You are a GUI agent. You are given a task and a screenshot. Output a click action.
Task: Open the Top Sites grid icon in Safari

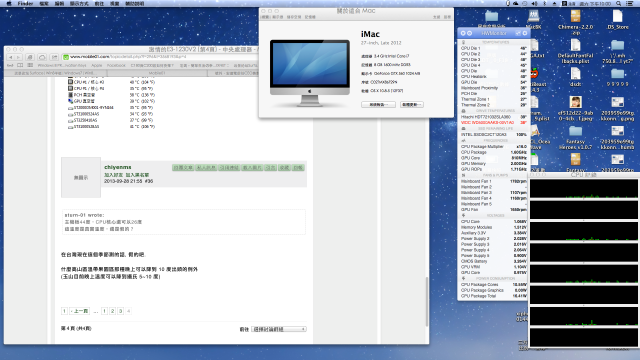[x=30, y=65]
